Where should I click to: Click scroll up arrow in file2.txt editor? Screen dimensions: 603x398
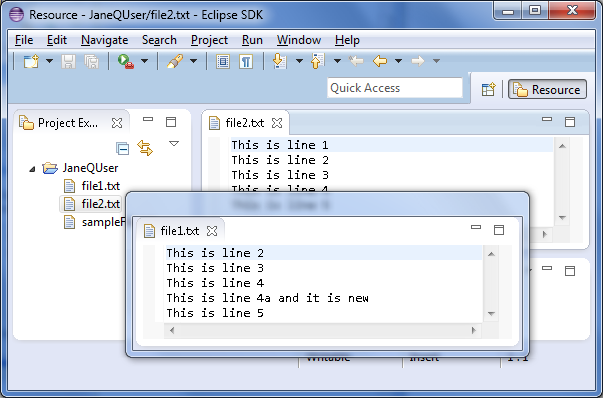562,146
